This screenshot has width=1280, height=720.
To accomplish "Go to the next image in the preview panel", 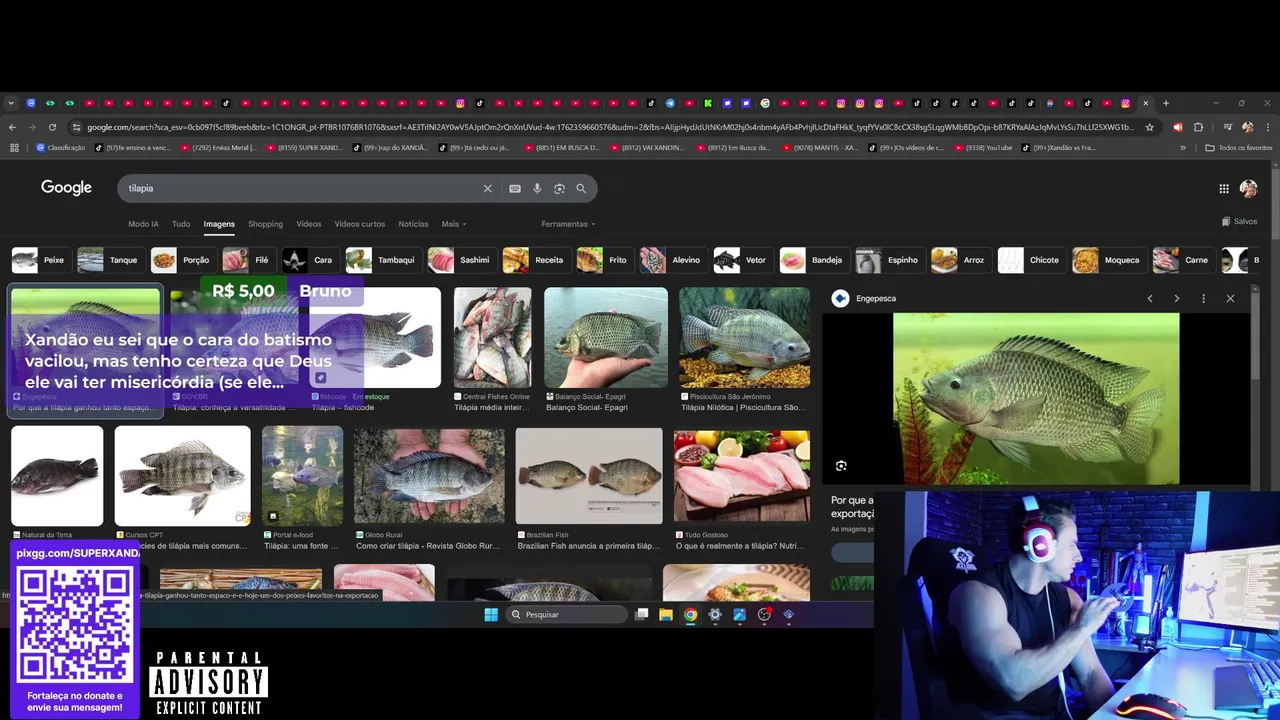I will point(1176,298).
